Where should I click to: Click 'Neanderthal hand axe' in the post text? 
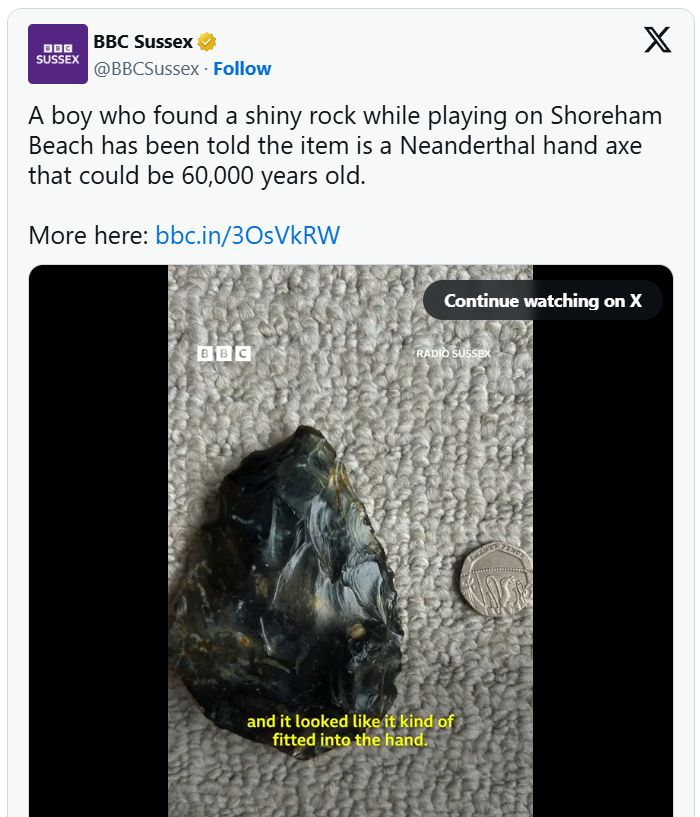pos(520,146)
